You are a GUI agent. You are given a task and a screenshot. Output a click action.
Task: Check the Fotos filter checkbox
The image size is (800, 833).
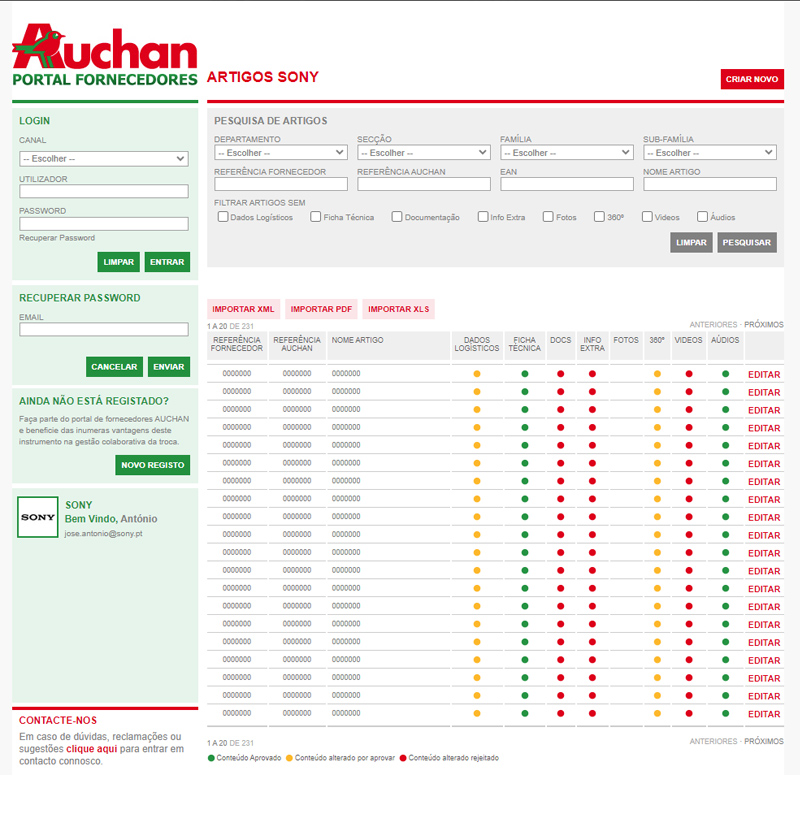click(548, 216)
